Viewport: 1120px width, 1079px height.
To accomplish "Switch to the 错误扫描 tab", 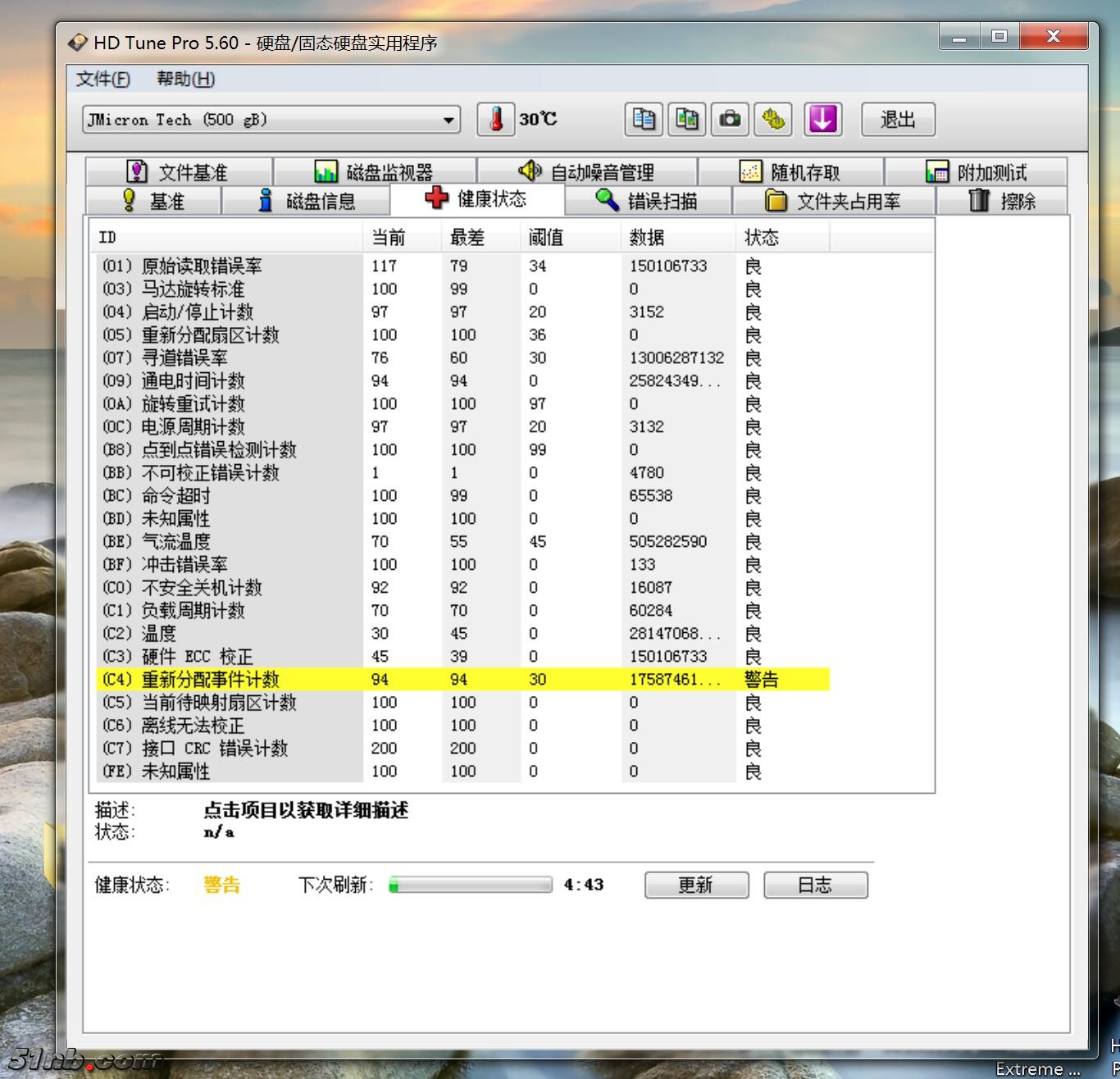I will tap(648, 201).
